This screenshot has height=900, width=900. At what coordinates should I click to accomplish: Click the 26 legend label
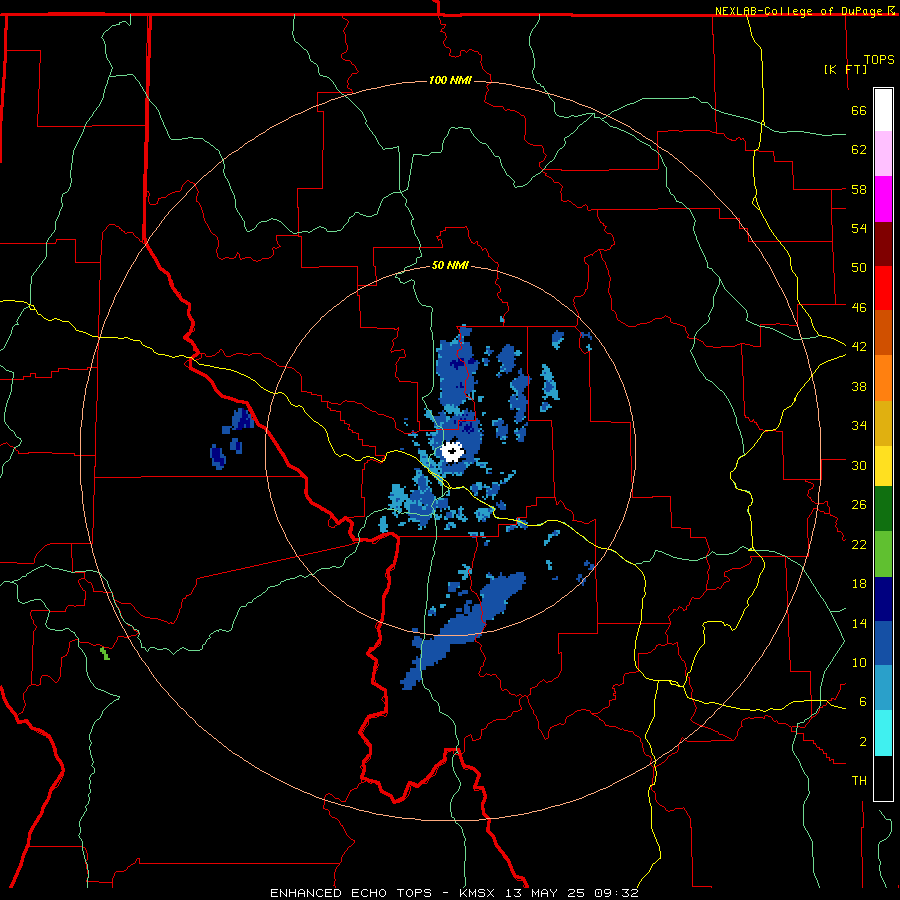coord(859,505)
